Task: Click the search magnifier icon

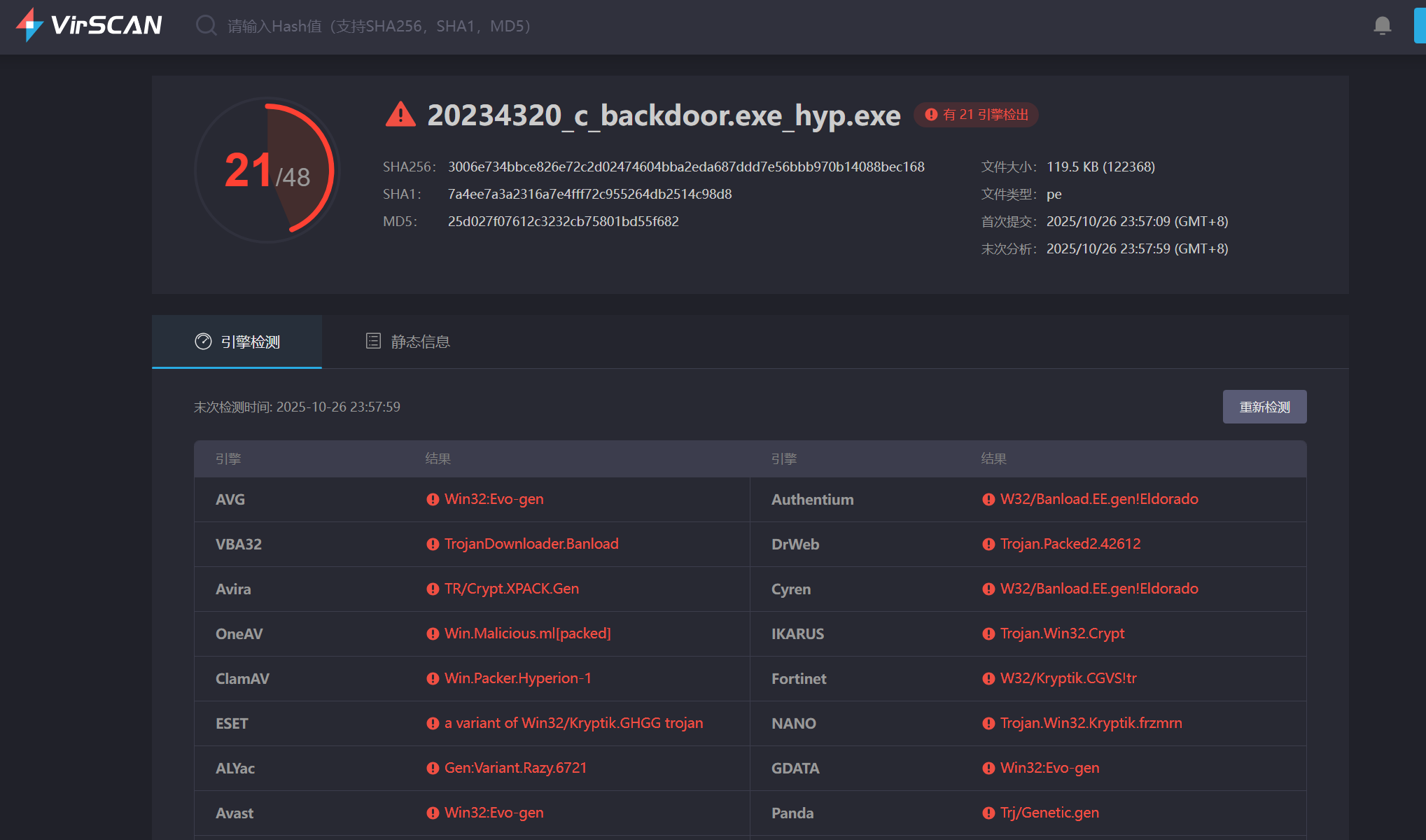Action: point(206,26)
